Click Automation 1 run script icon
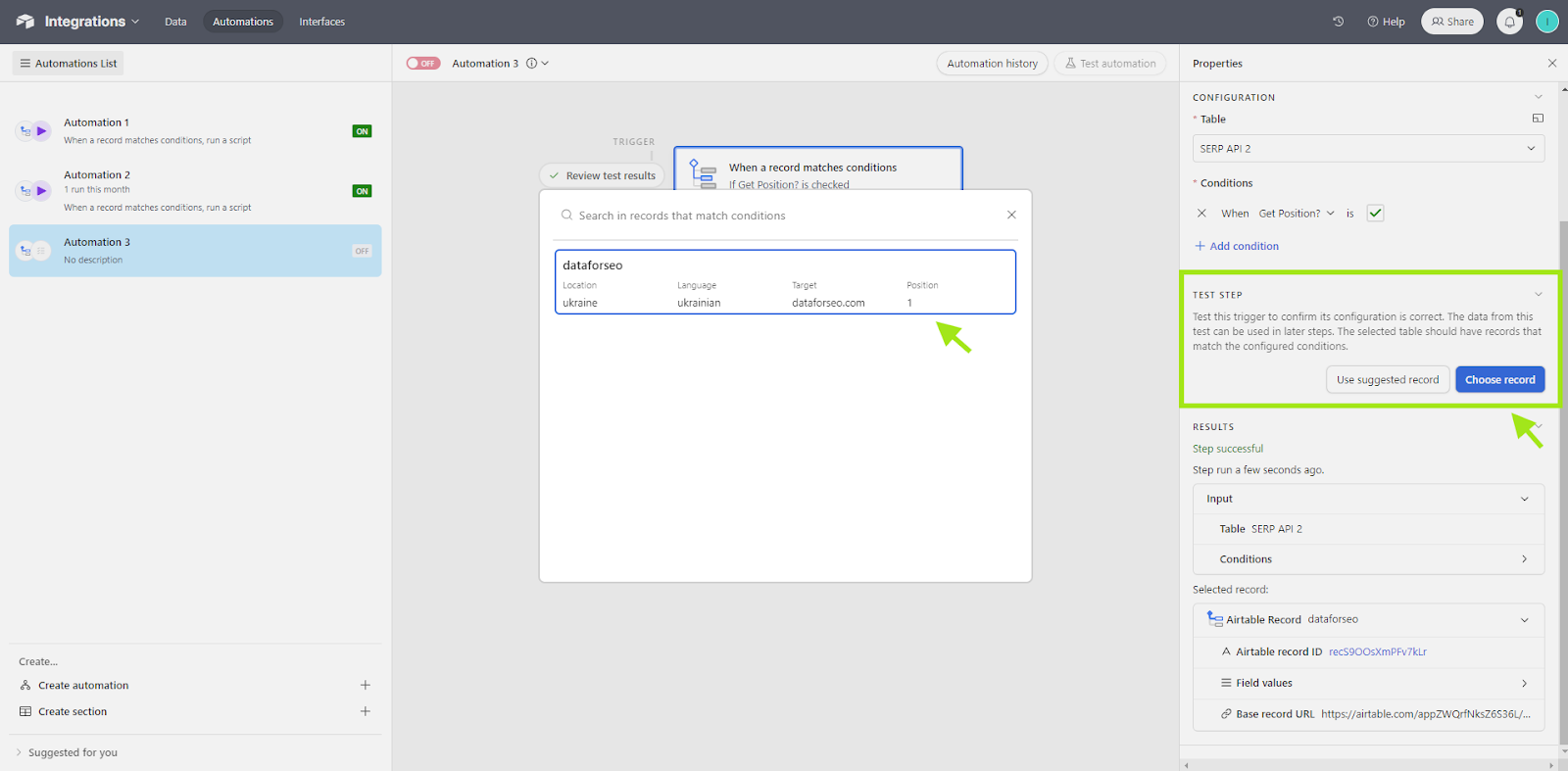The height and width of the screenshot is (771, 1568). coord(41,130)
